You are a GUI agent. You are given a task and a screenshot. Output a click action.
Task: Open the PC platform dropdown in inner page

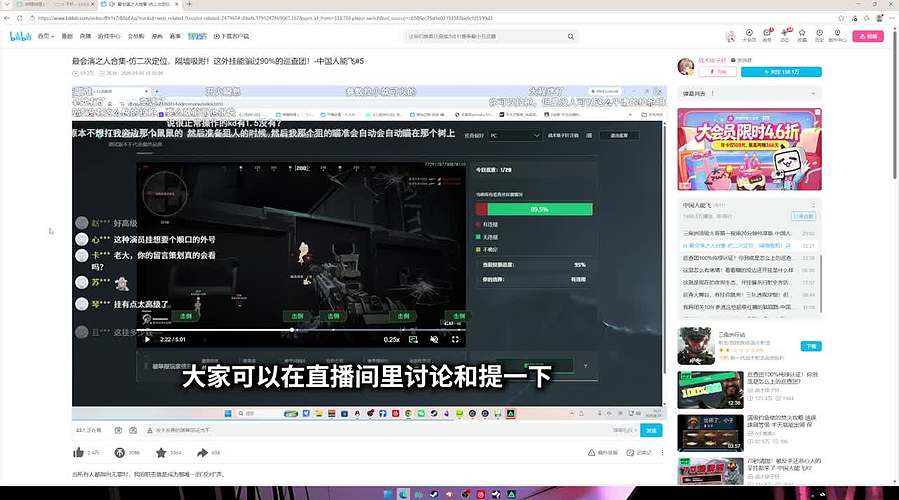pyautogui.click(x=514, y=135)
